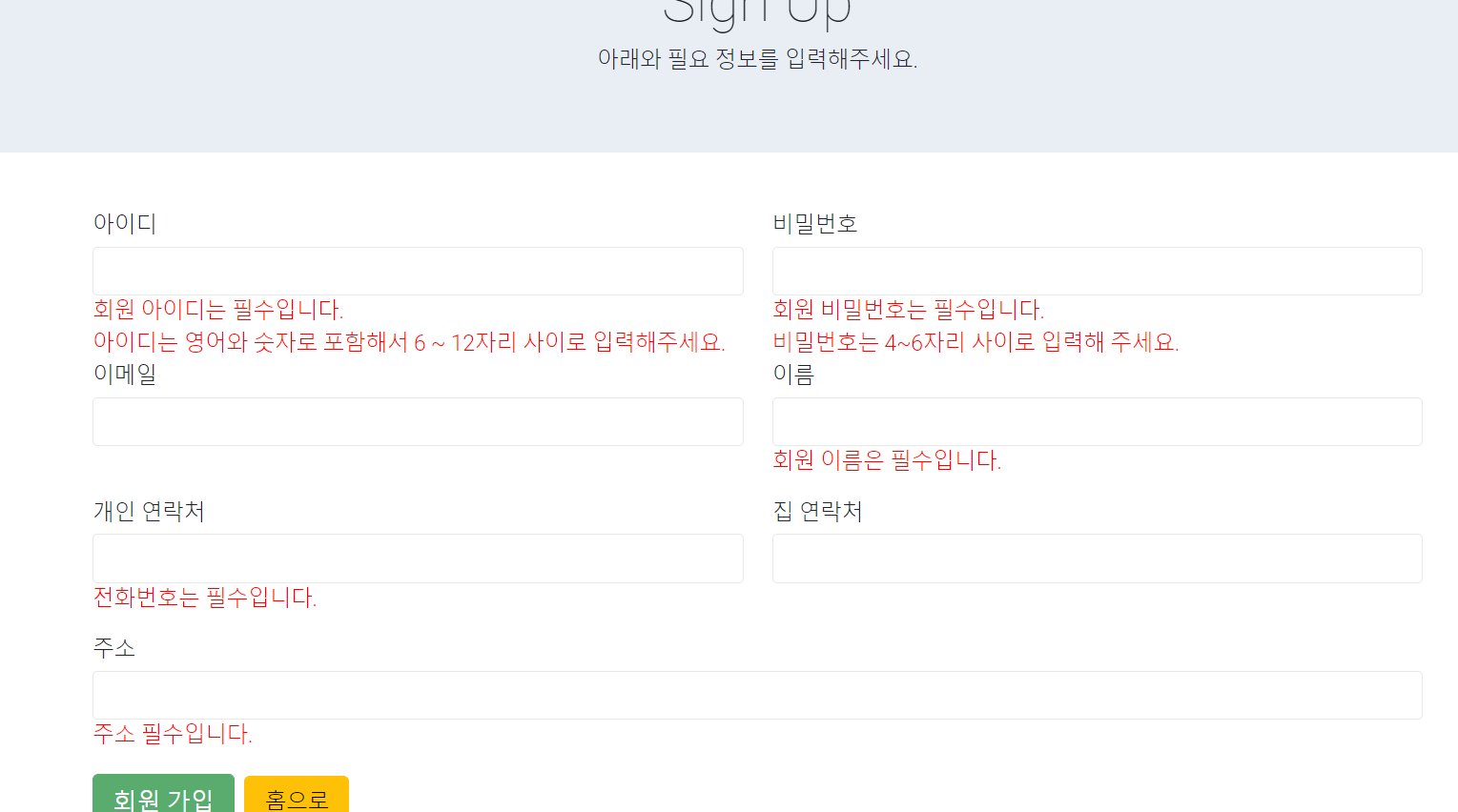Click the 아이디 field label
The width and height of the screenshot is (1458, 812).
[125, 222]
